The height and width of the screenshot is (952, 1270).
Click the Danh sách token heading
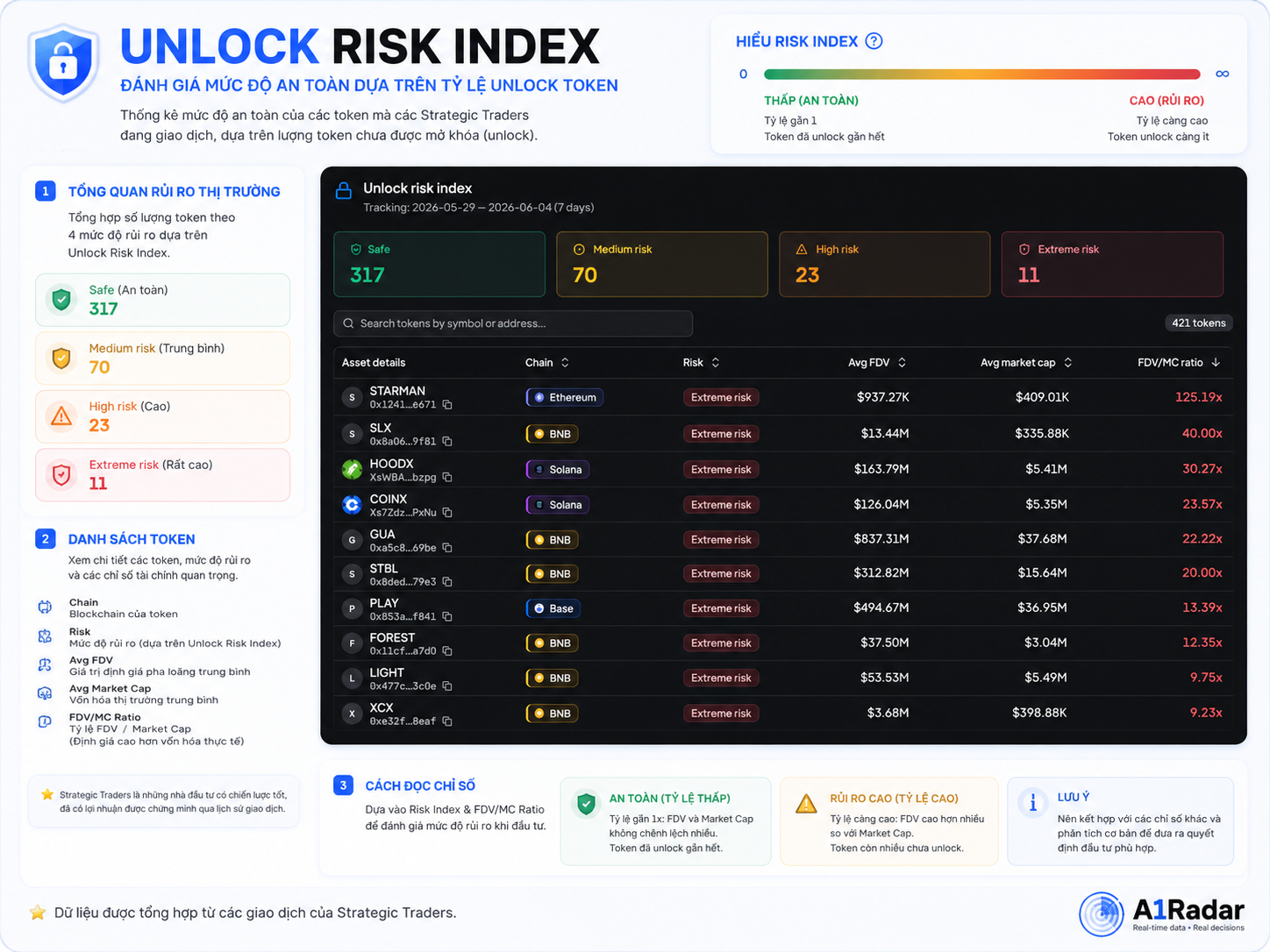coord(132,540)
